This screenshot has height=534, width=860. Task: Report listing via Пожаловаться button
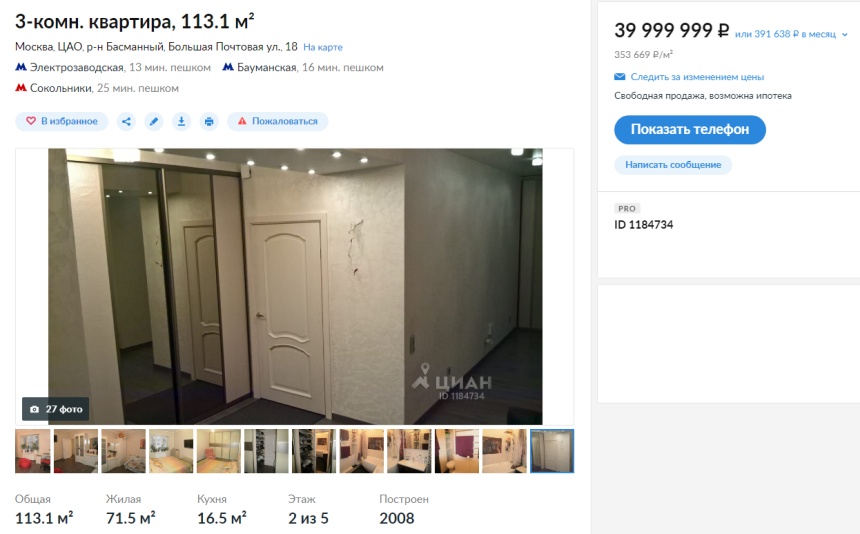(x=278, y=121)
